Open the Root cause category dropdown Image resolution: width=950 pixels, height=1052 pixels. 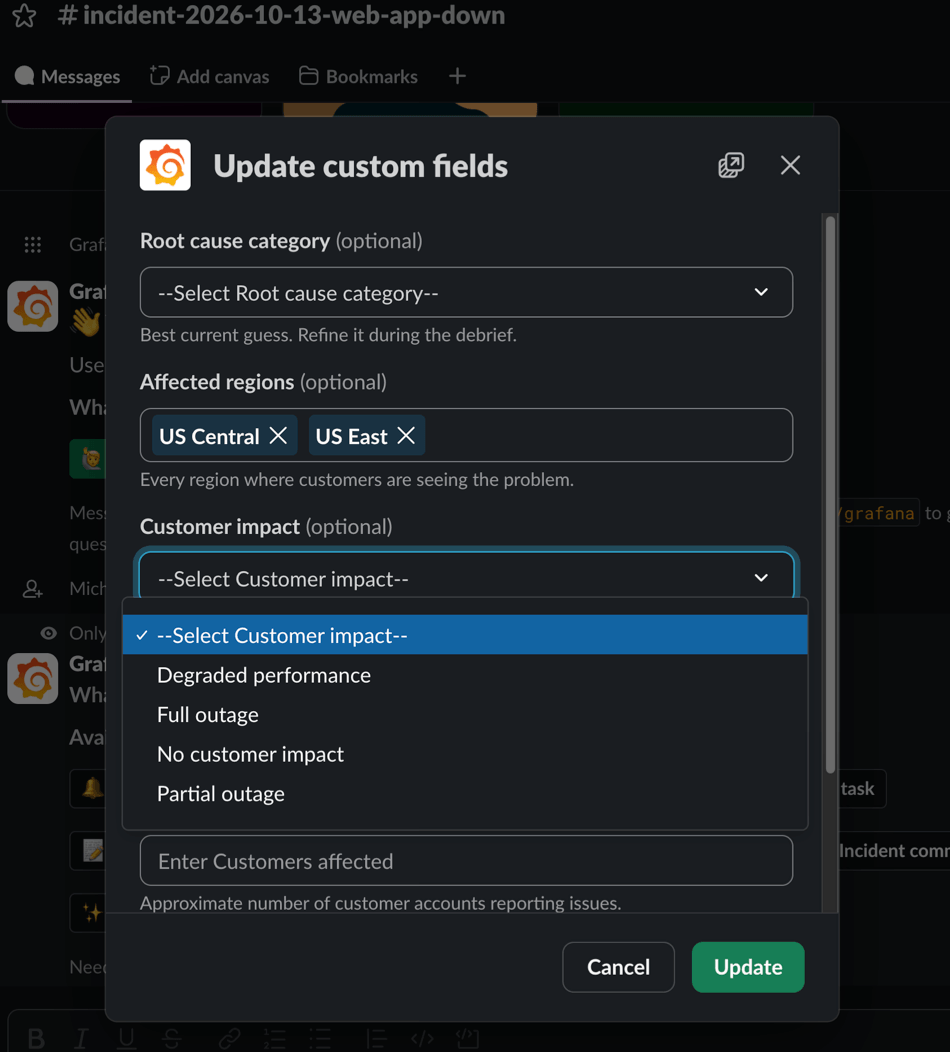(x=466, y=293)
